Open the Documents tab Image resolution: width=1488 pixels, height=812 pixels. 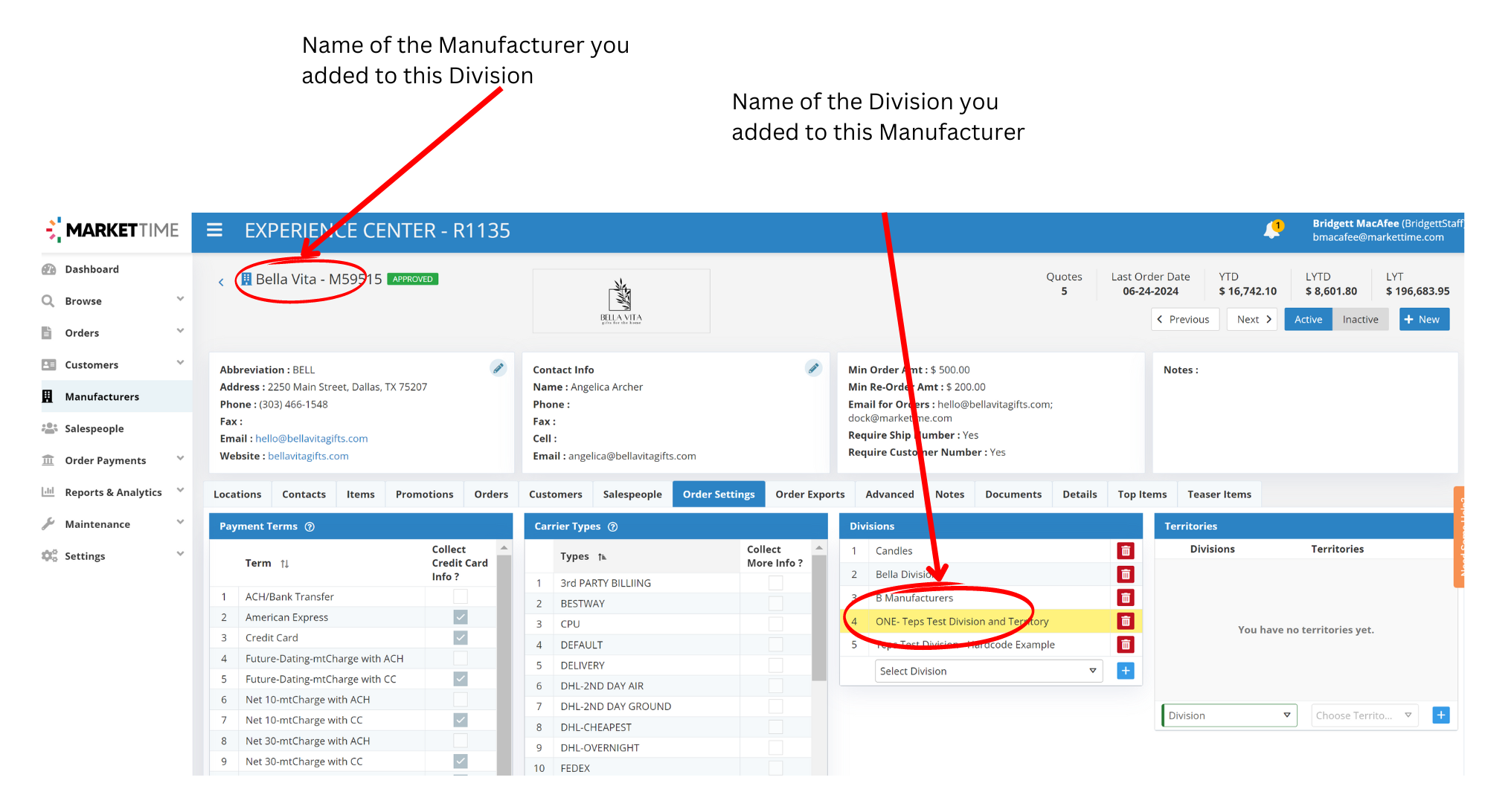[x=1013, y=494]
